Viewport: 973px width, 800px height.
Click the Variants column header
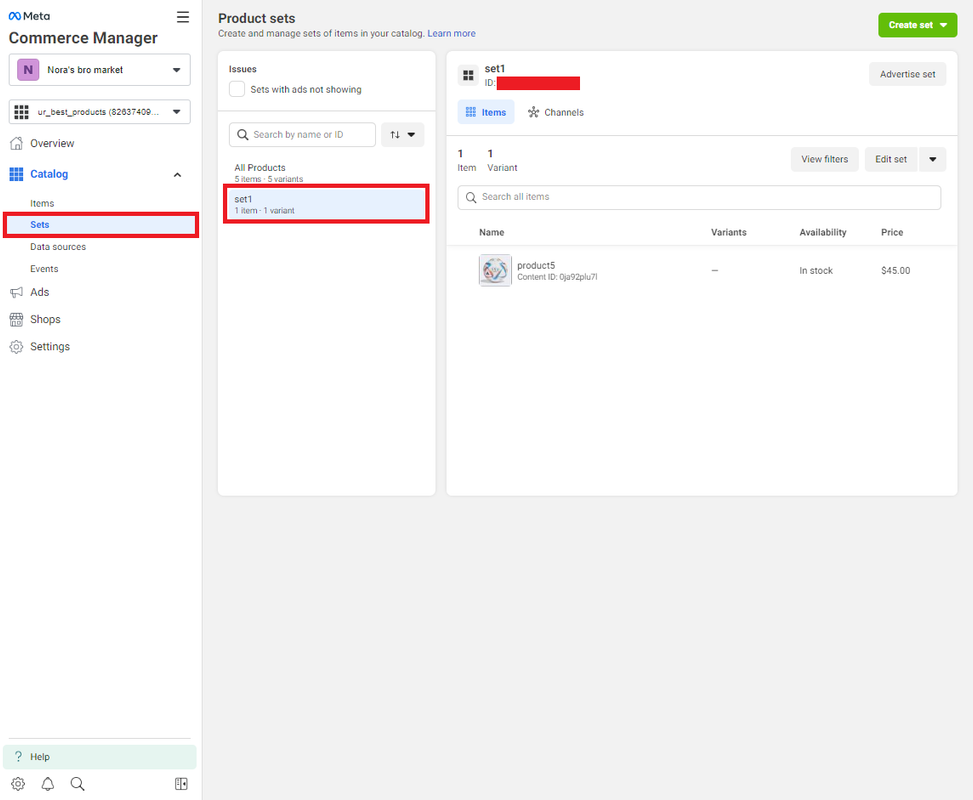[x=729, y=233]
